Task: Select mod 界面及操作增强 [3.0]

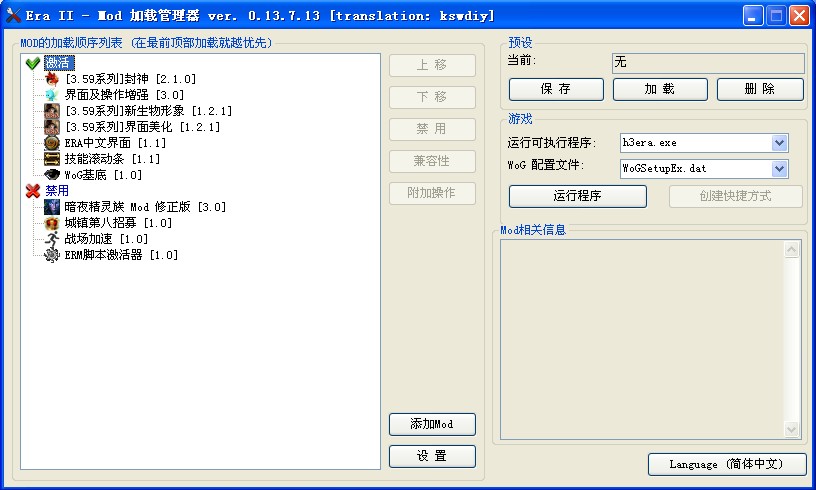Action: [x=124, y=95]
